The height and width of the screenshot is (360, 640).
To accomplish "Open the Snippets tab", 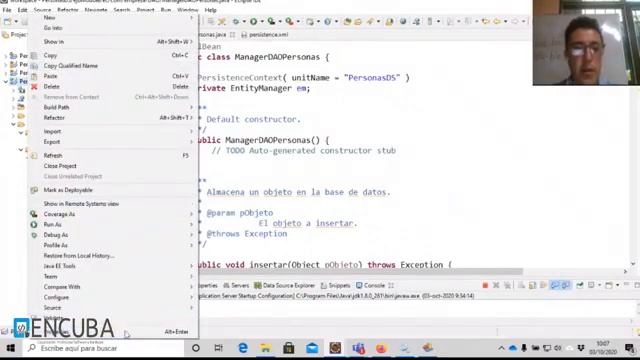I will [x=336, y=285].
